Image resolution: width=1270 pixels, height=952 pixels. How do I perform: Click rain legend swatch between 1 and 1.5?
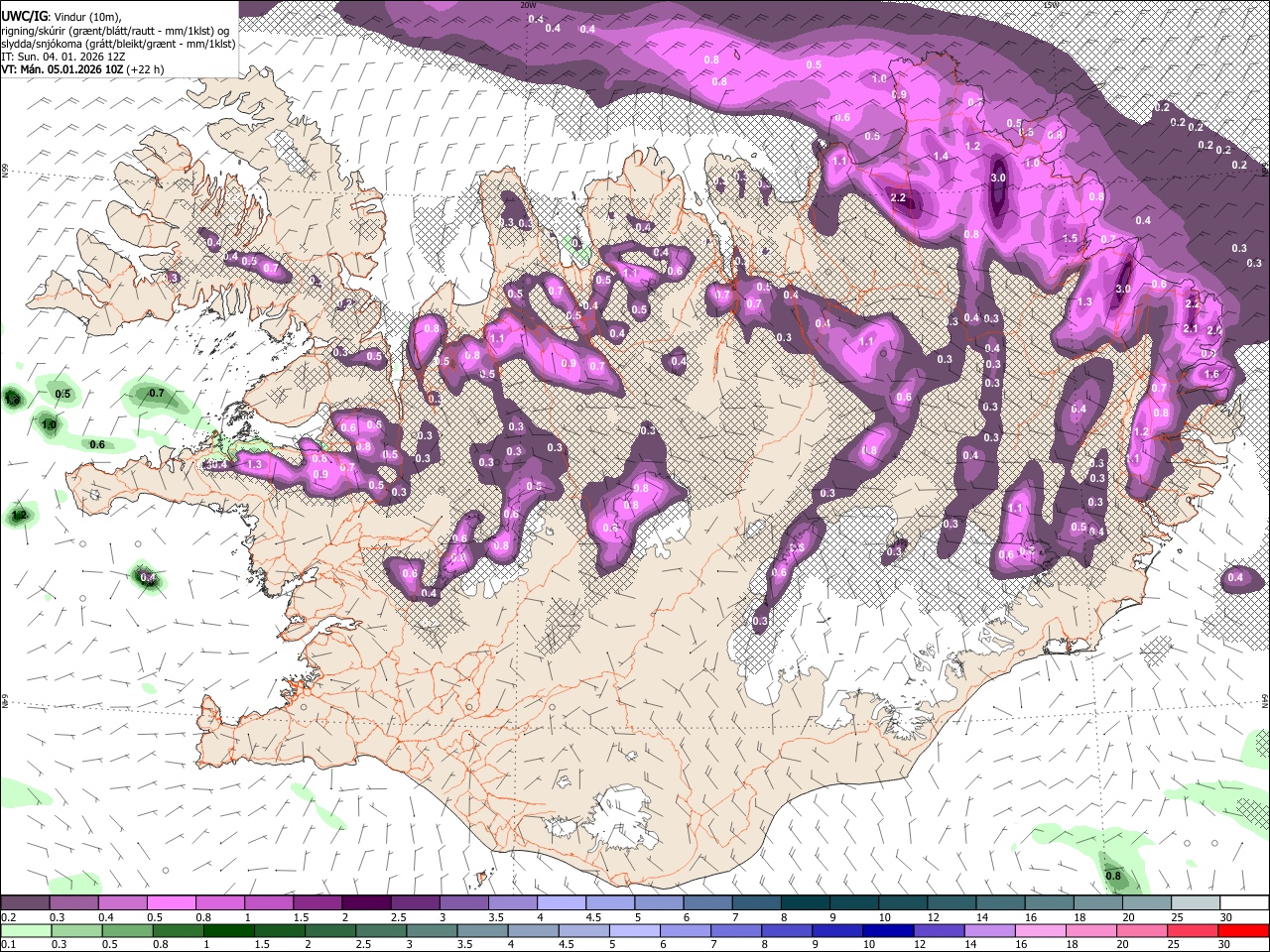click(x=228, y=930)
